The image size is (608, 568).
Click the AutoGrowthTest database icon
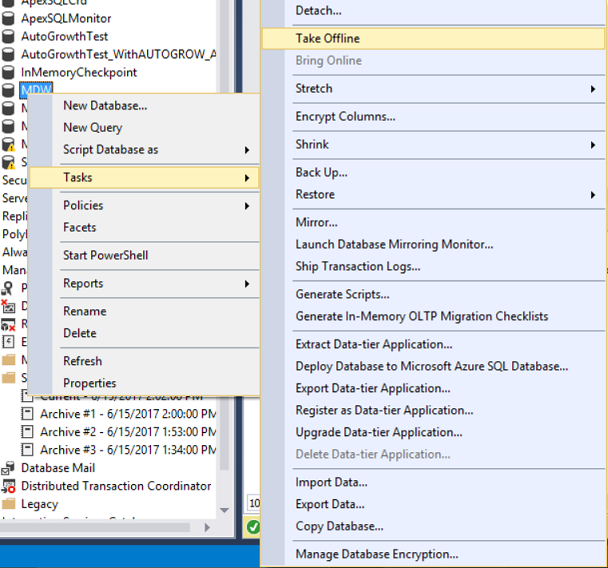(9, 36)
